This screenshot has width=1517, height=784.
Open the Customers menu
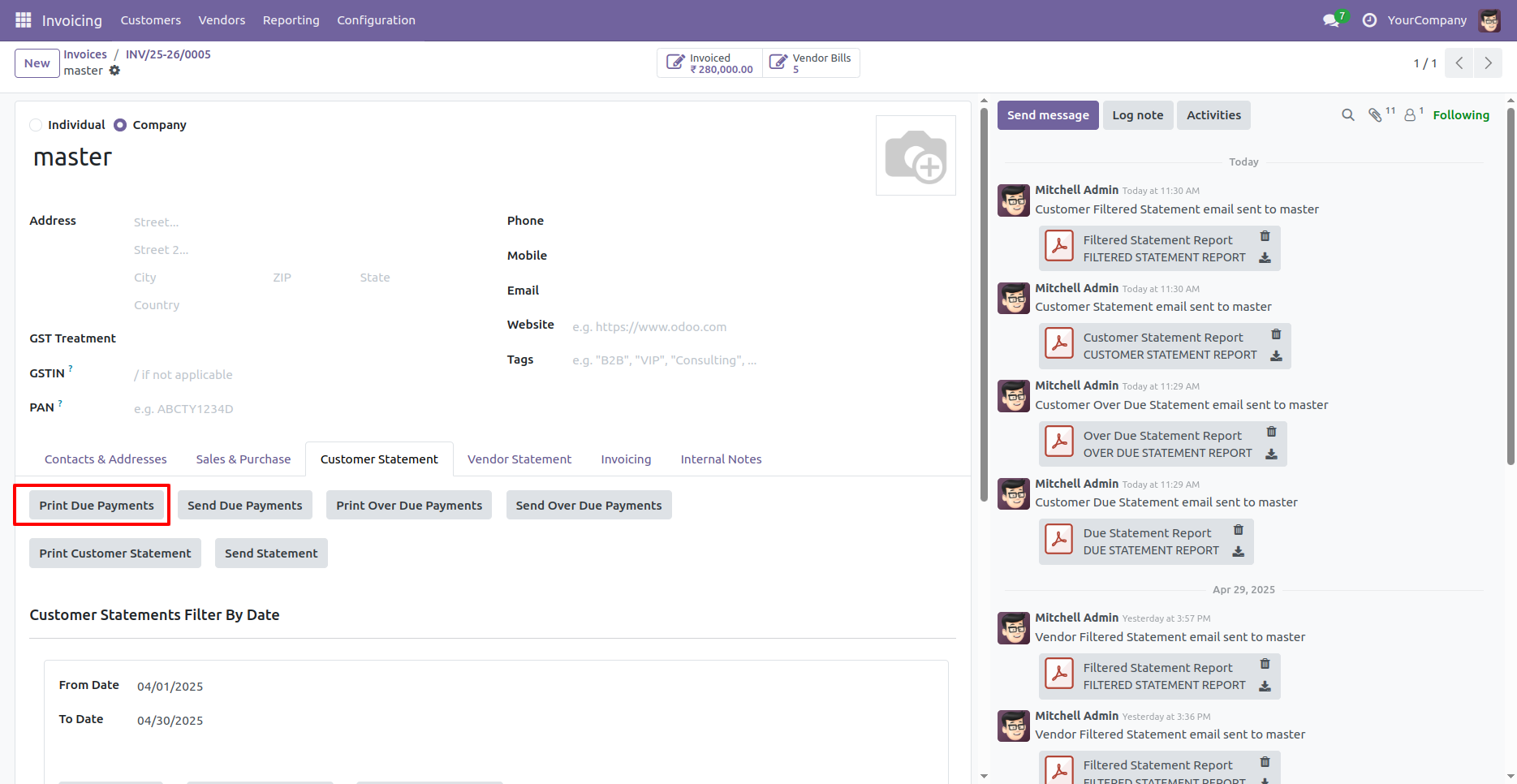tap(150, 19)
